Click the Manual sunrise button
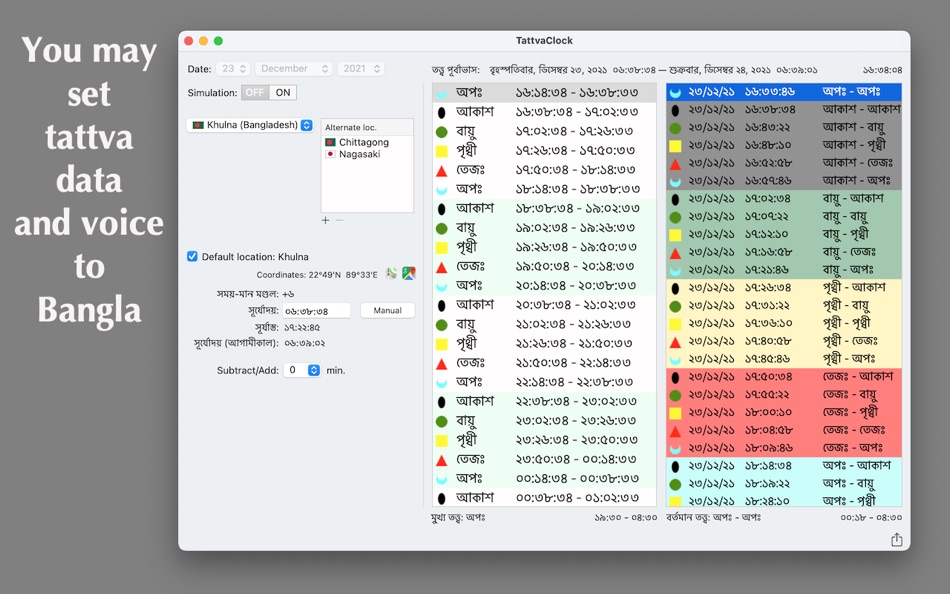This screenshot has width=950, height=594. click(x=388, y=310)
